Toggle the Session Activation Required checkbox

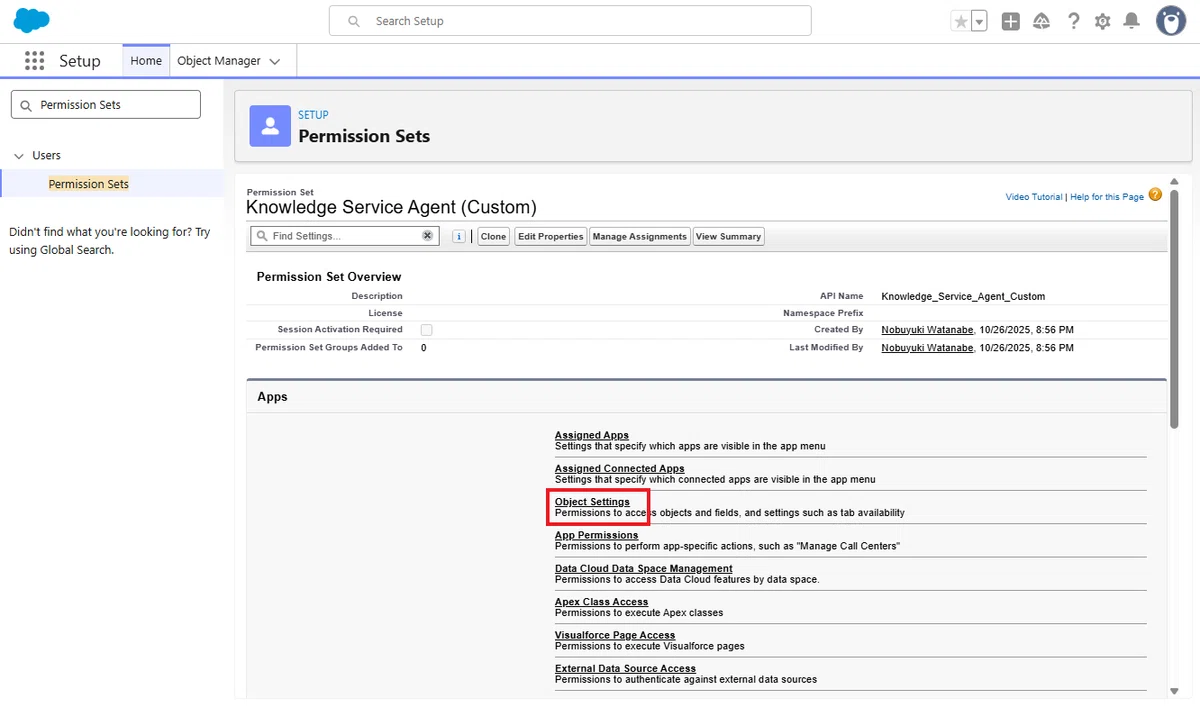(427, 330)
